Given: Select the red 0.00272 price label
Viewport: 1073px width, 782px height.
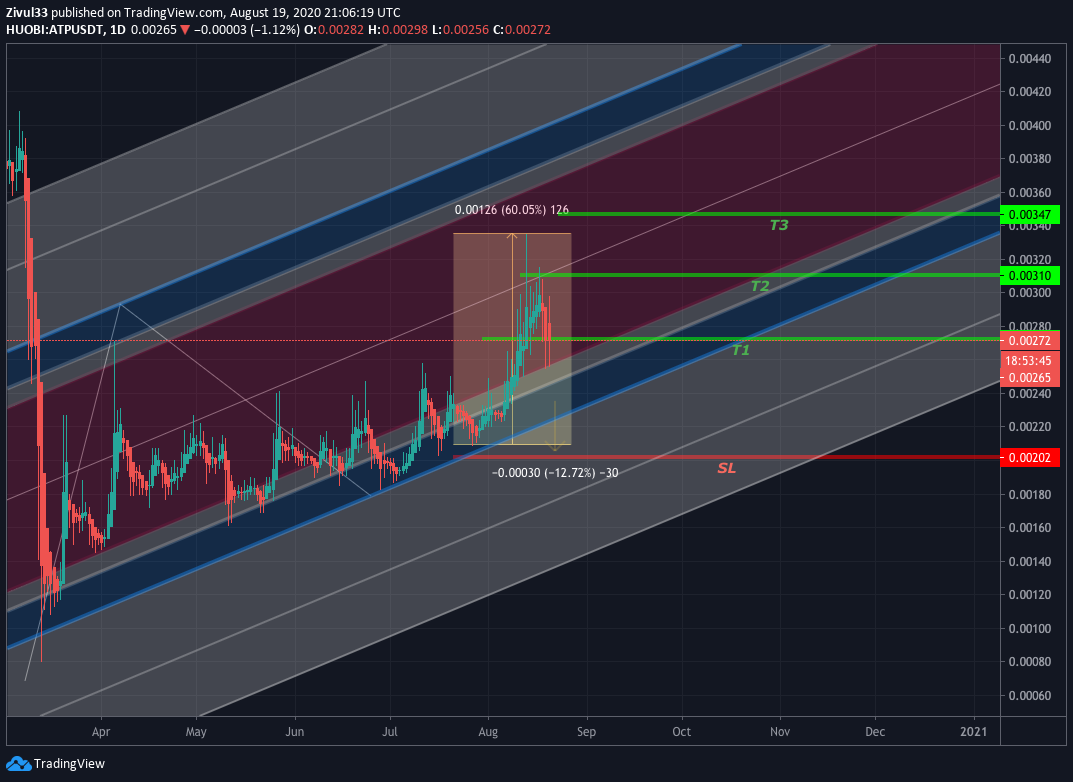Looking at the screenshot, I should pos(1030,340).
